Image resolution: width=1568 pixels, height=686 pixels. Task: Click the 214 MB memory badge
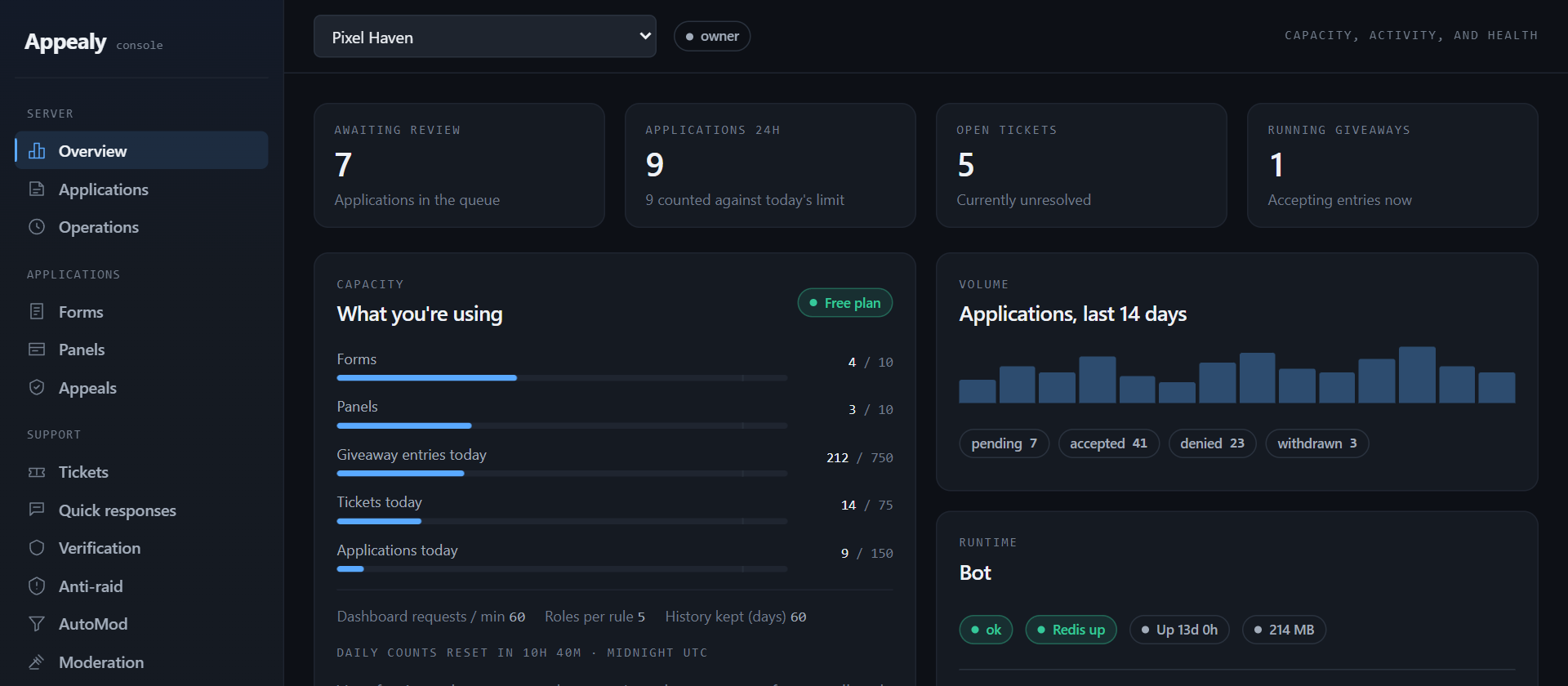[1284, 630]
